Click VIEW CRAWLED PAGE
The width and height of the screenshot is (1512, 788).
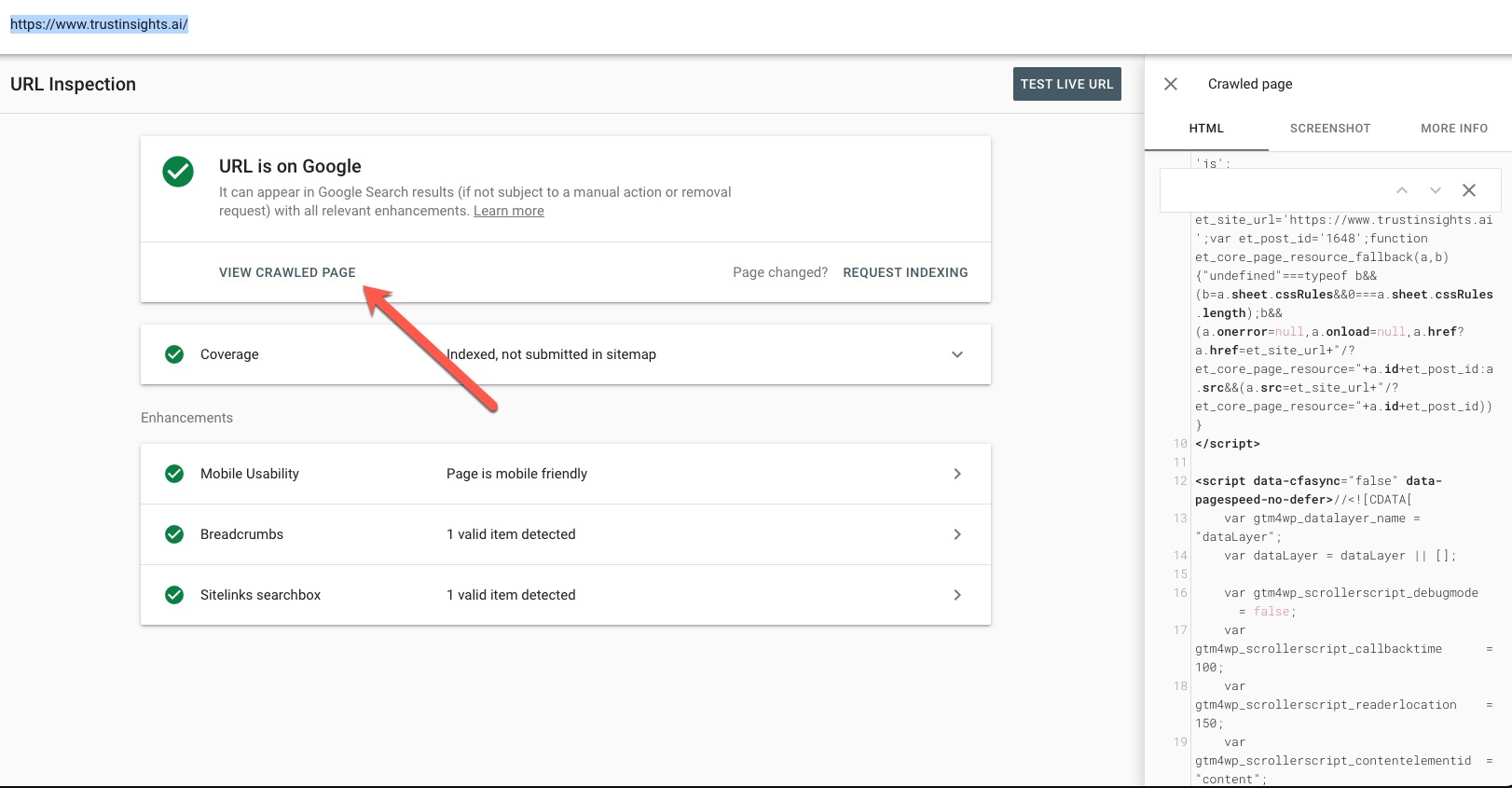[287, 272]
